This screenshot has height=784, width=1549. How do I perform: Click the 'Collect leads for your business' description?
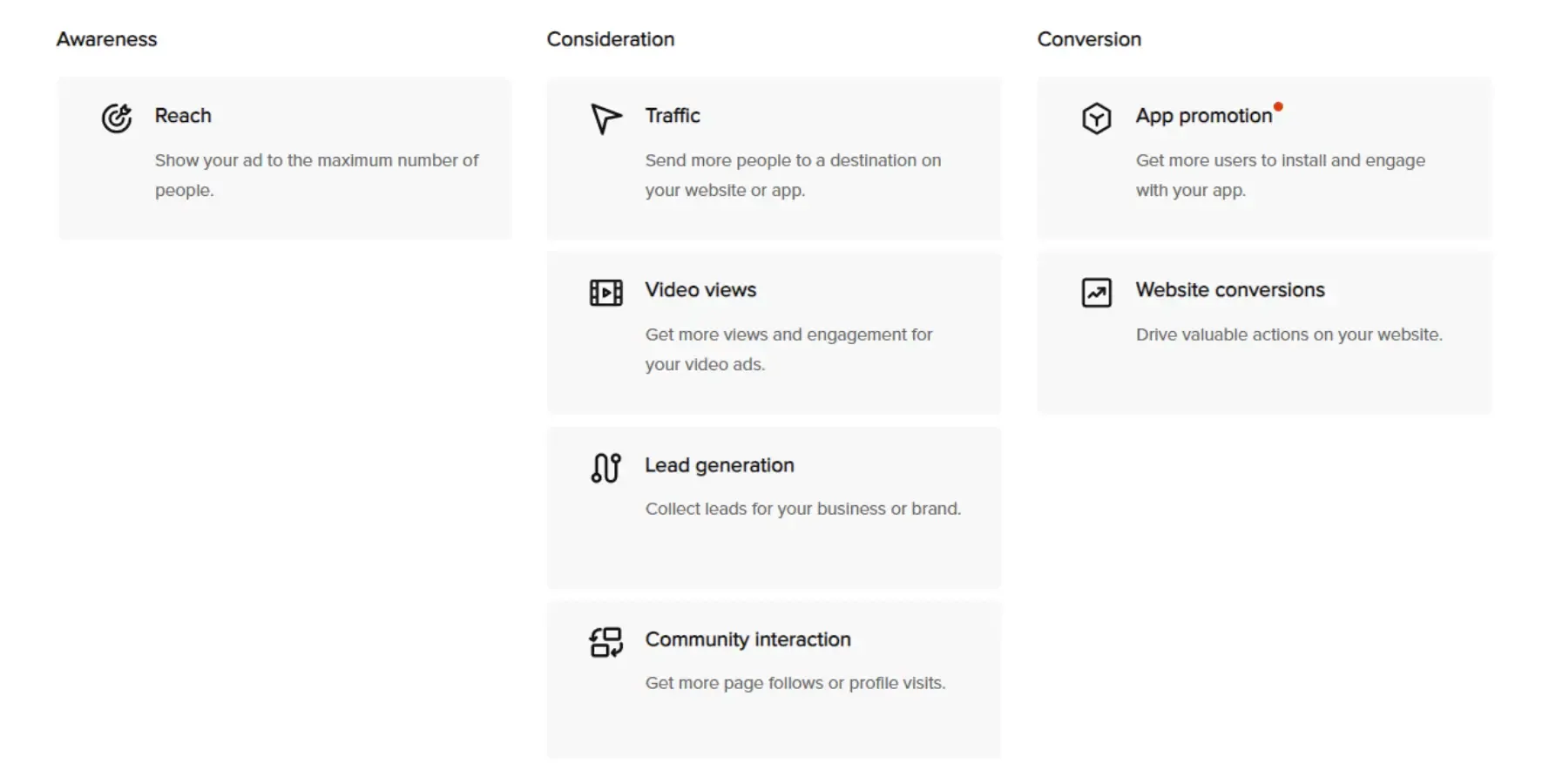point(802,509)
